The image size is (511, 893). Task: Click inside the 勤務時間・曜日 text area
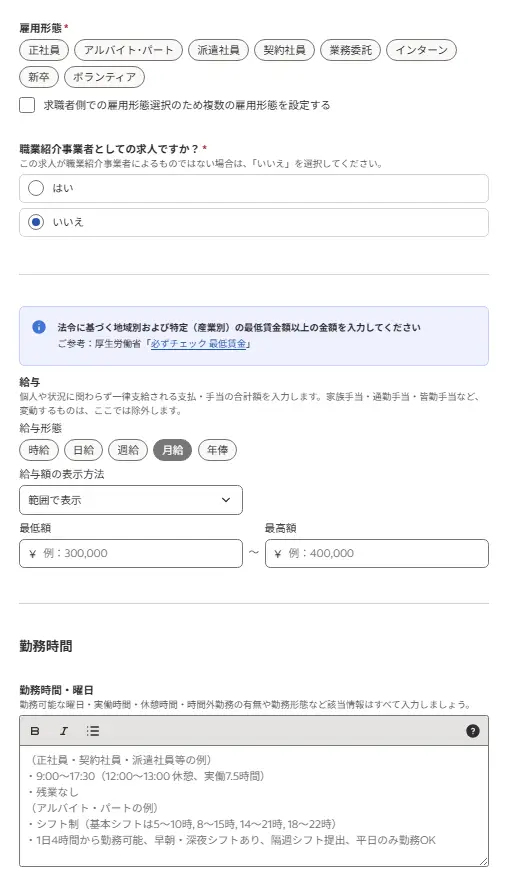[x=254, y=806]
